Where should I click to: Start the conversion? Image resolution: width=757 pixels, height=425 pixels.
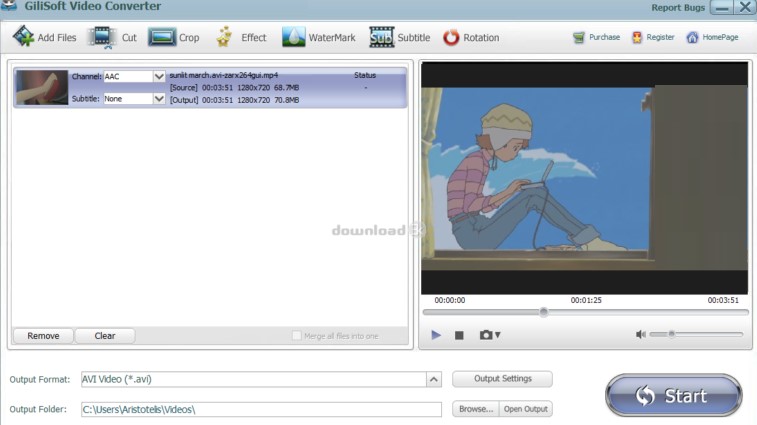[x=673, y=396]
